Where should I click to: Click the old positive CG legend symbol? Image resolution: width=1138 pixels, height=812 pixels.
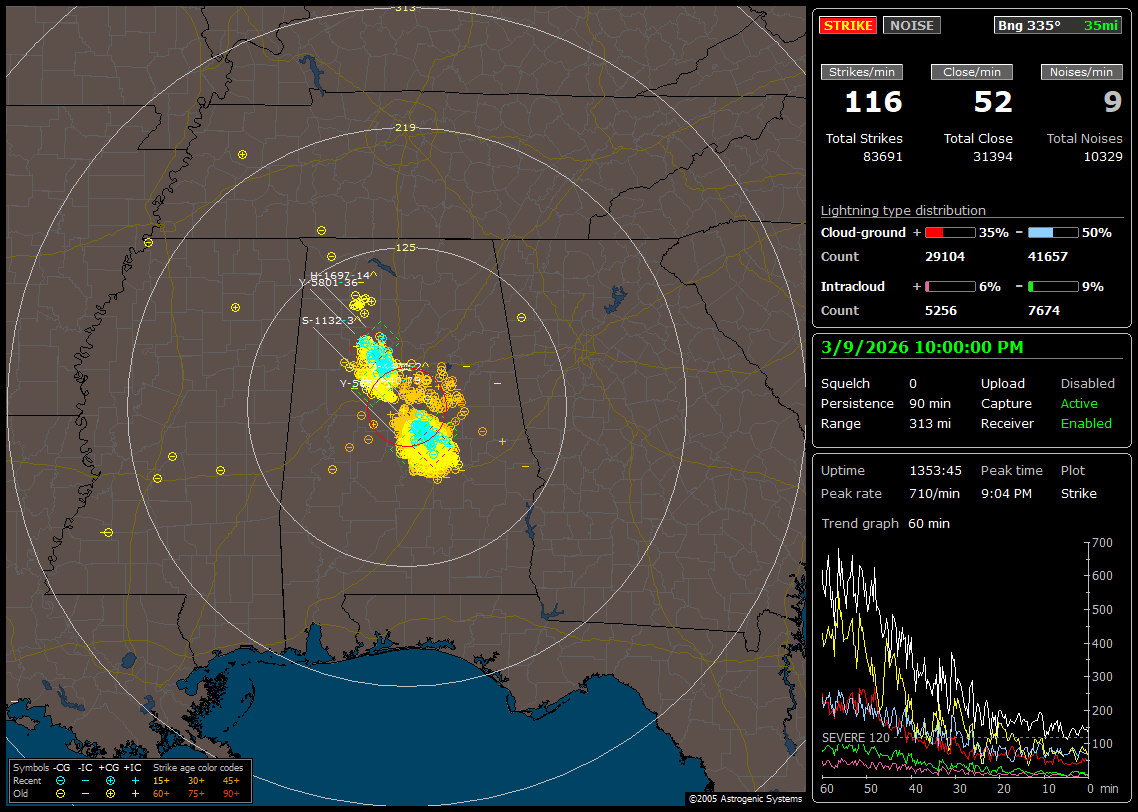(110, 793)
